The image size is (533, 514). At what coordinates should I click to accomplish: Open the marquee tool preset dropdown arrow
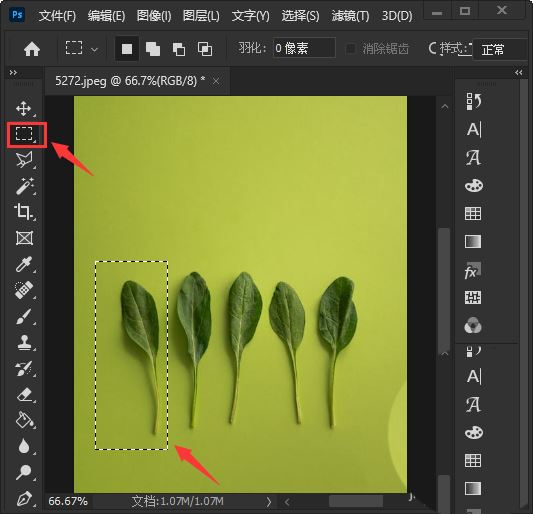click(94, 50)
